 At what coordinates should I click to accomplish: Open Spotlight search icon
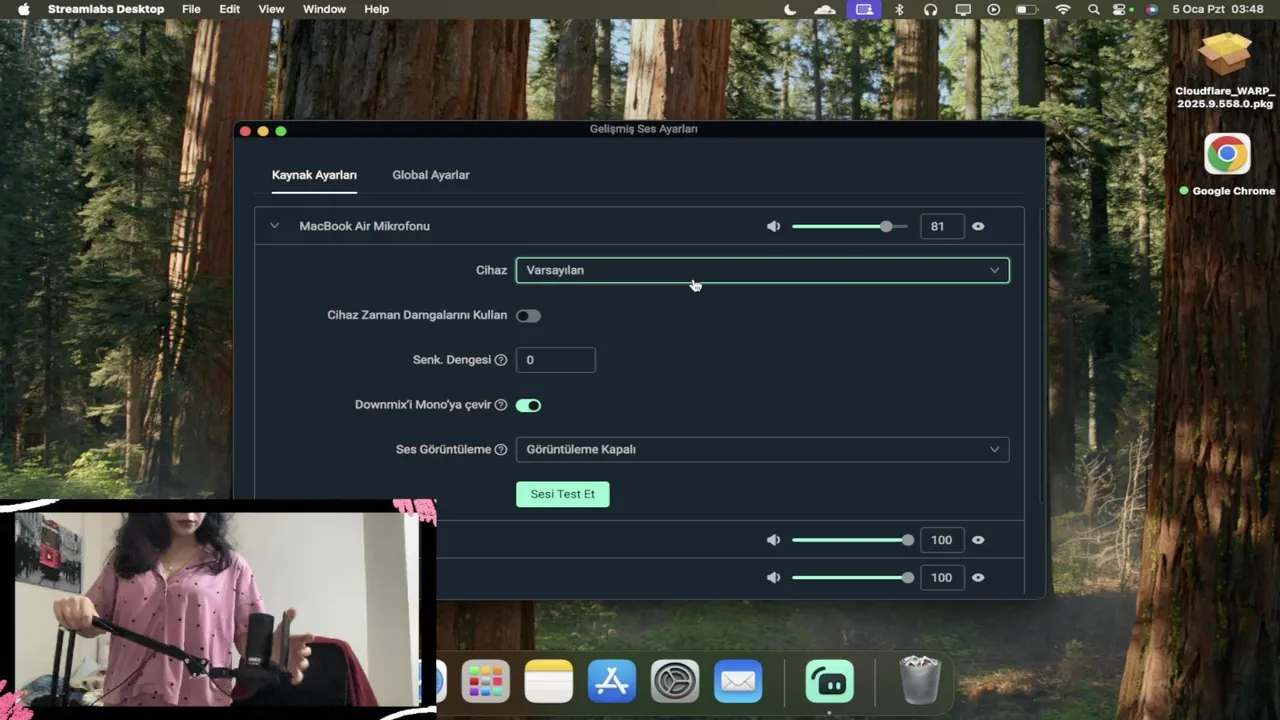click(1094, 9)
